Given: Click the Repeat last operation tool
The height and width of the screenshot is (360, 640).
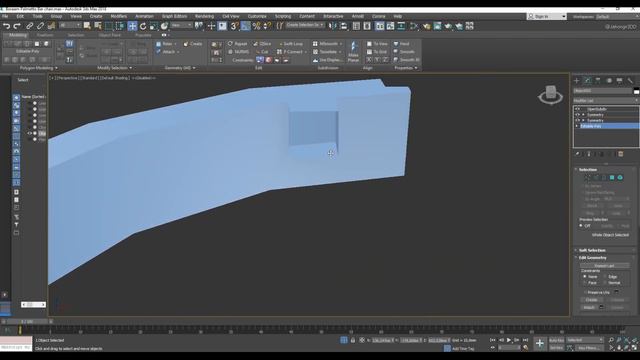Looking at the screenshot, I should coord(237,44).
